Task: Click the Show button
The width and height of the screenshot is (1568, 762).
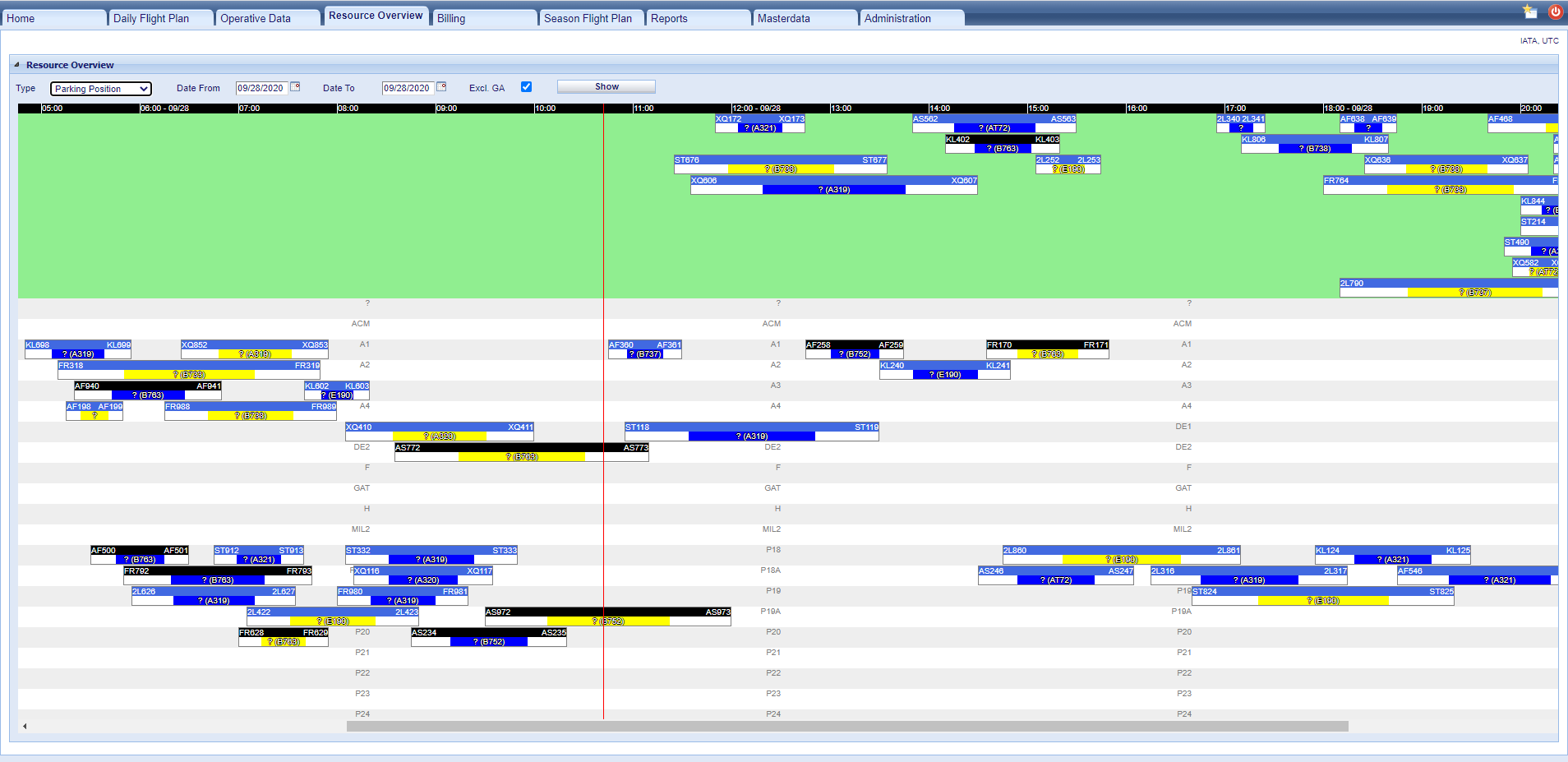Action: click(606, 86)
